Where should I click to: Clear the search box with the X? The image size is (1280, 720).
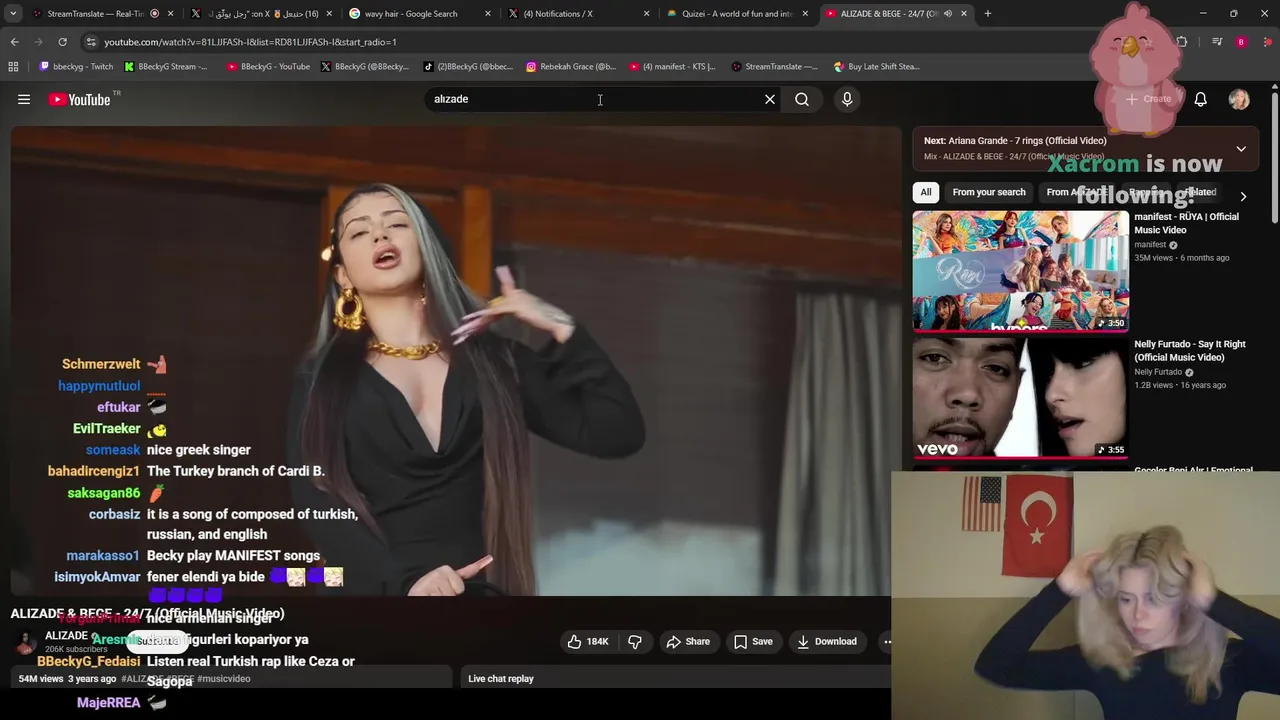coord(770,99)
